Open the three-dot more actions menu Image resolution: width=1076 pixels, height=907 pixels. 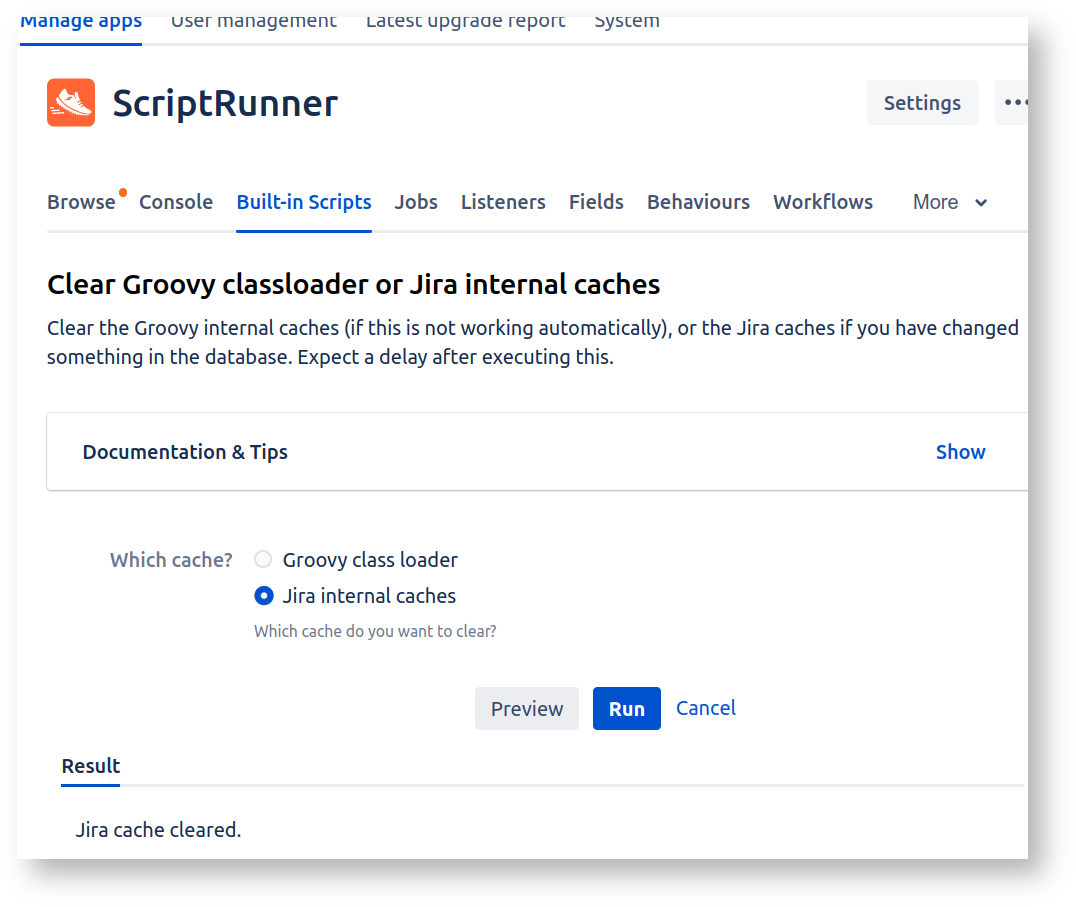[x=1013, y=103]
